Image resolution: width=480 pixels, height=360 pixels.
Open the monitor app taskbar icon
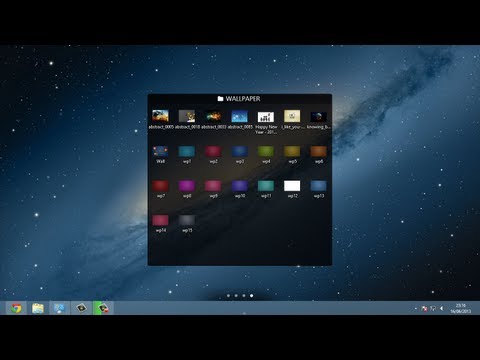pyautogui.click(x=59, y=308)
